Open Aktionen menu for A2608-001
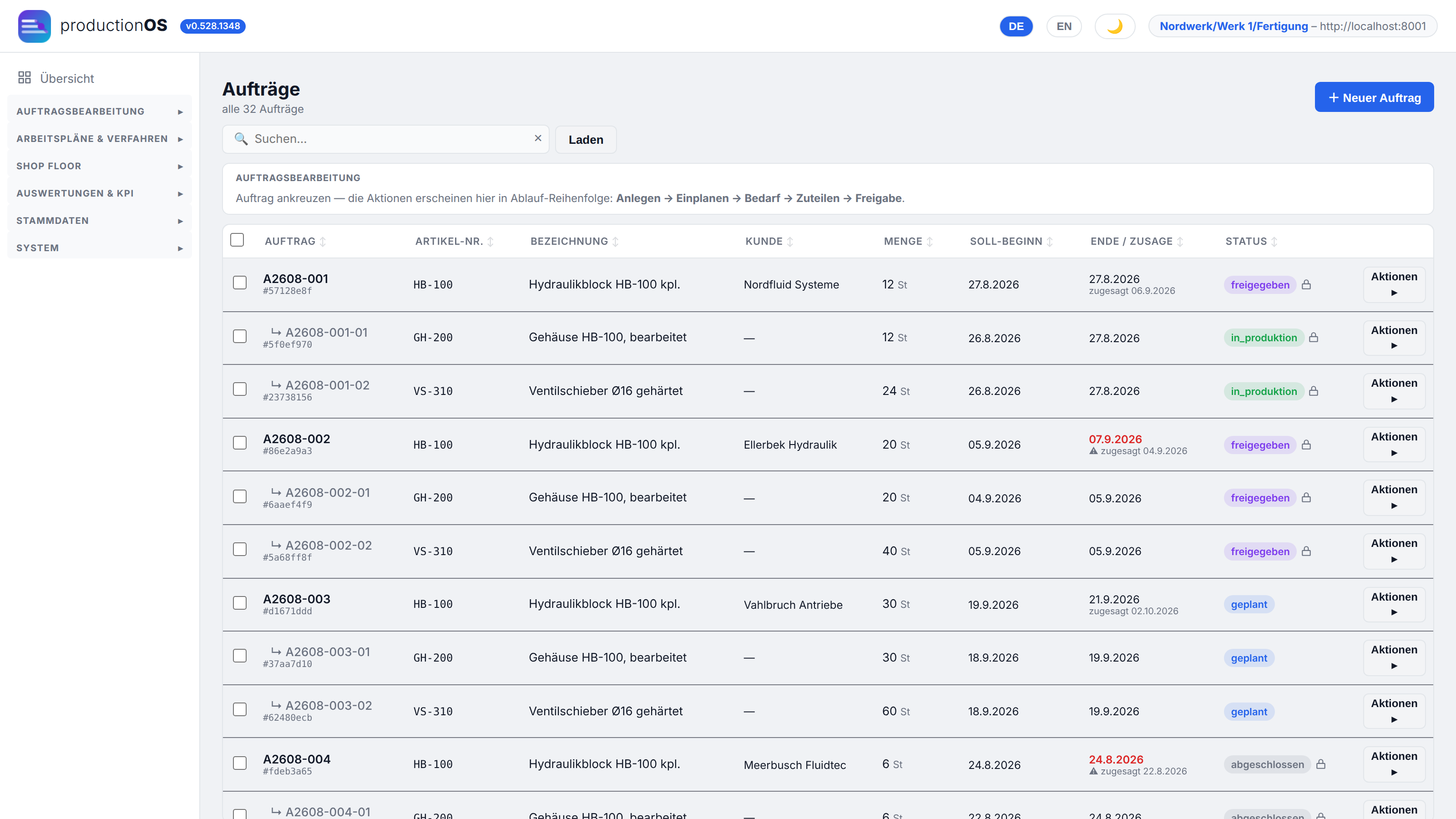The image size is (1456, 819). [x=1394, y=284]
